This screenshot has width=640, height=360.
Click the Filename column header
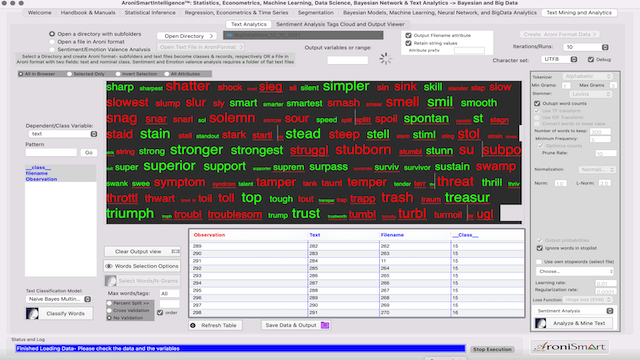click(x=392, y=235)
